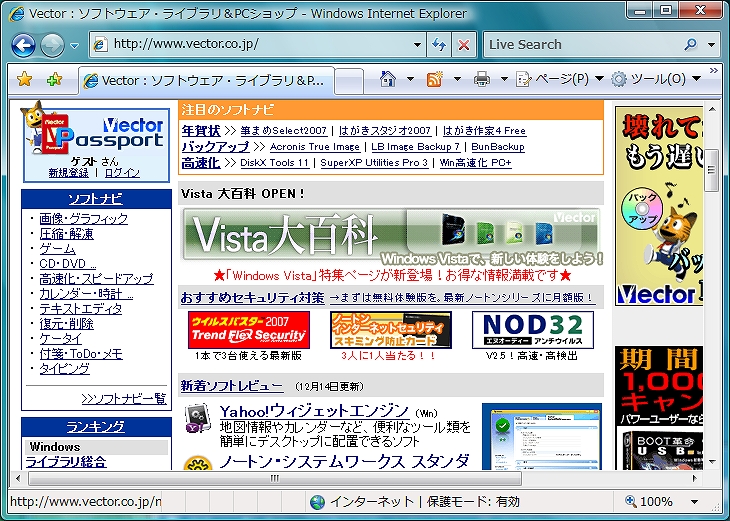Click ライブラリ総合 ranking link
The image size is (730, 521).
(66, 462)
